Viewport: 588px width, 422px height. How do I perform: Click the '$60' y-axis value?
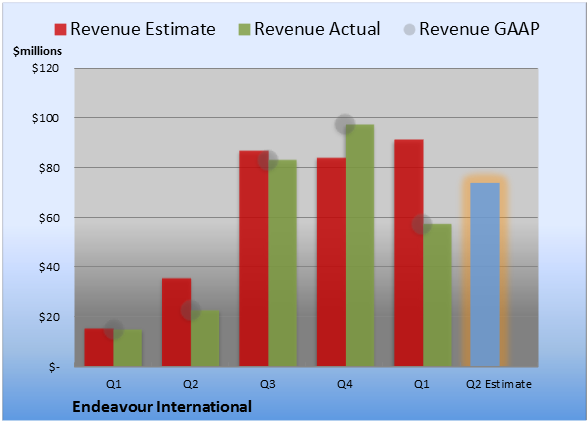49,218
